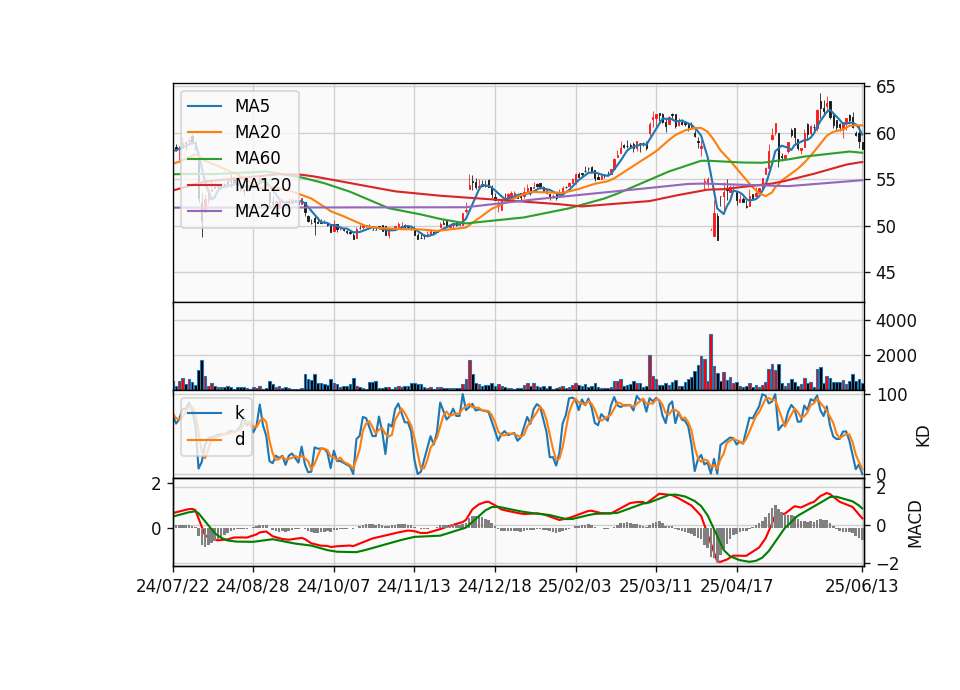Click the red MA120 legend line swatch

point(204,185)
